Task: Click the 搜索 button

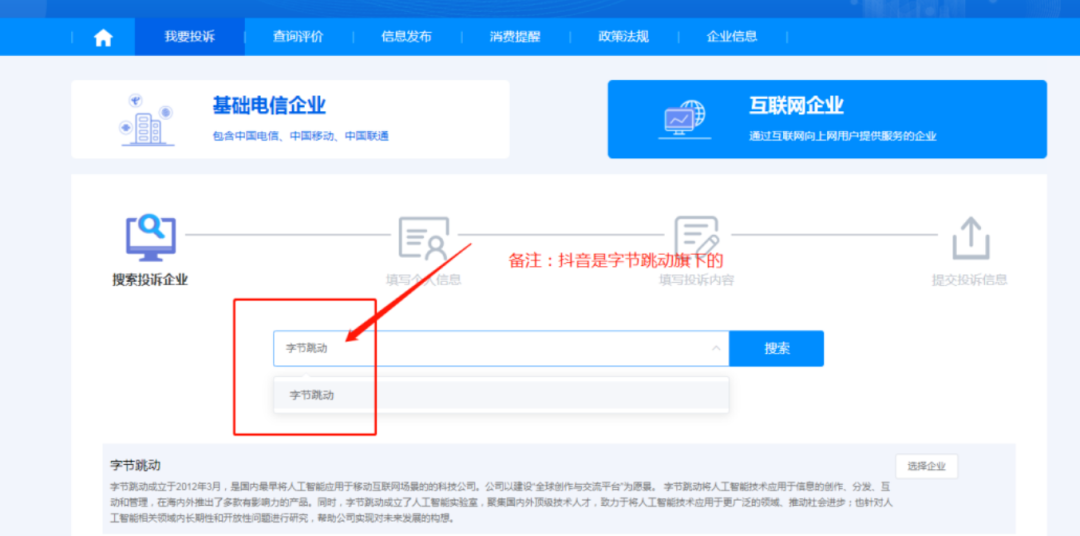Action: [776, 349]
